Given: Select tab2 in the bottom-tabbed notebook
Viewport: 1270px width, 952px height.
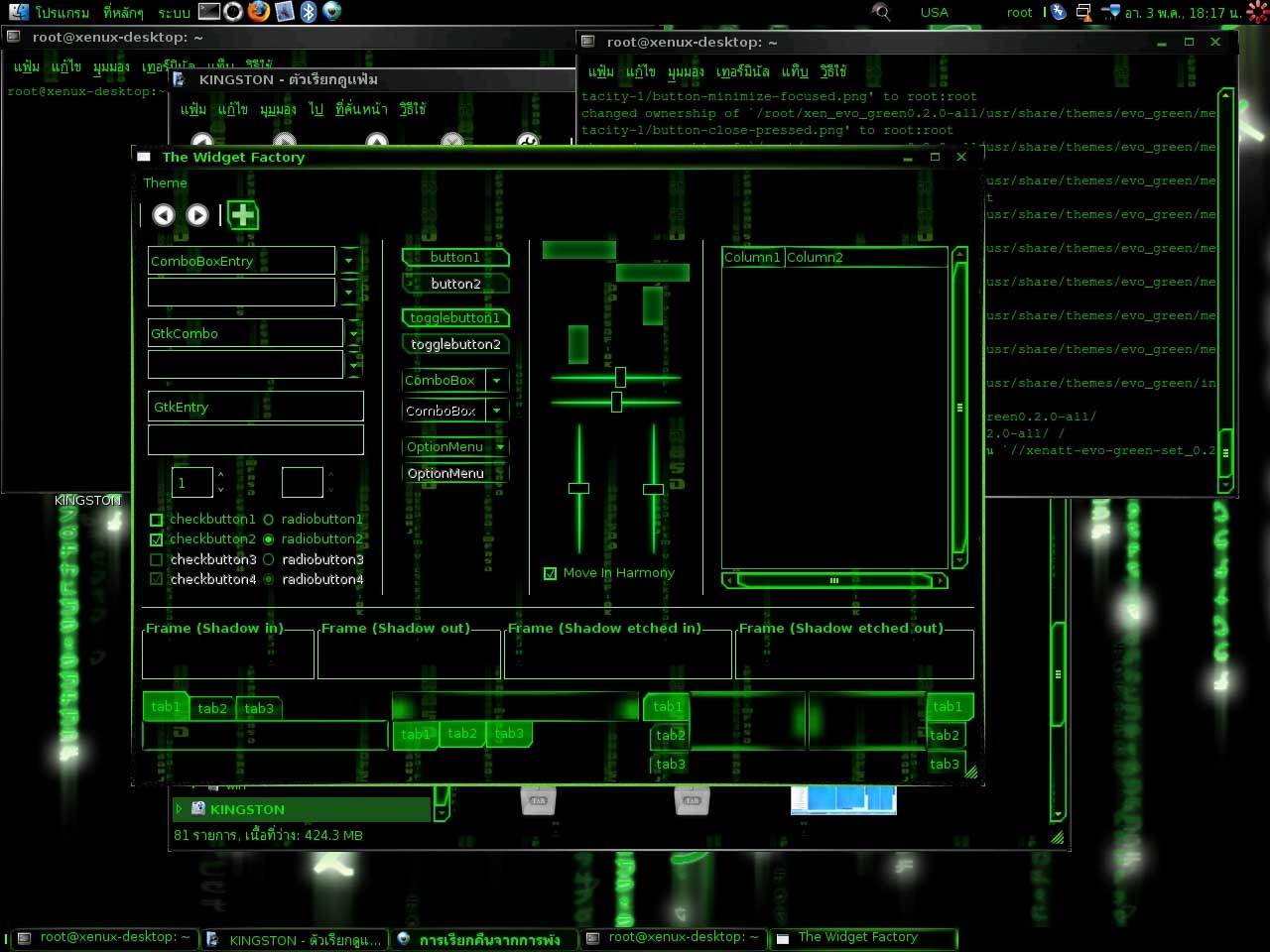Looking at the screenshot, I should tap(462, 734).
